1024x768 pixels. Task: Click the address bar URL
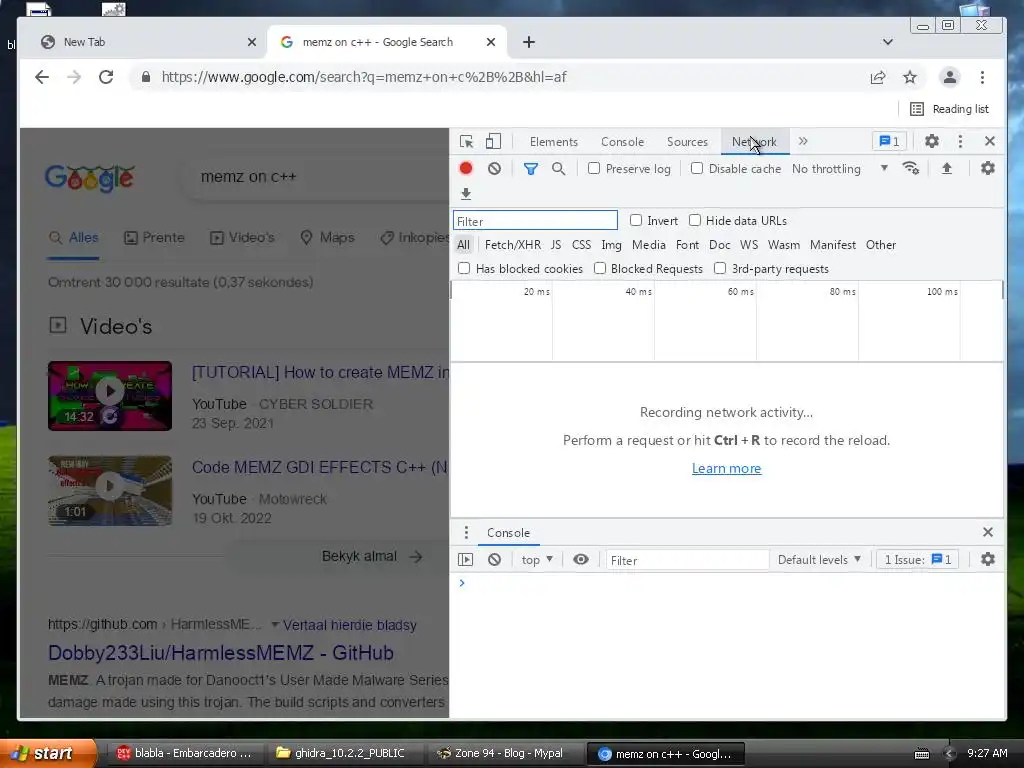click(x=364, y=77)
